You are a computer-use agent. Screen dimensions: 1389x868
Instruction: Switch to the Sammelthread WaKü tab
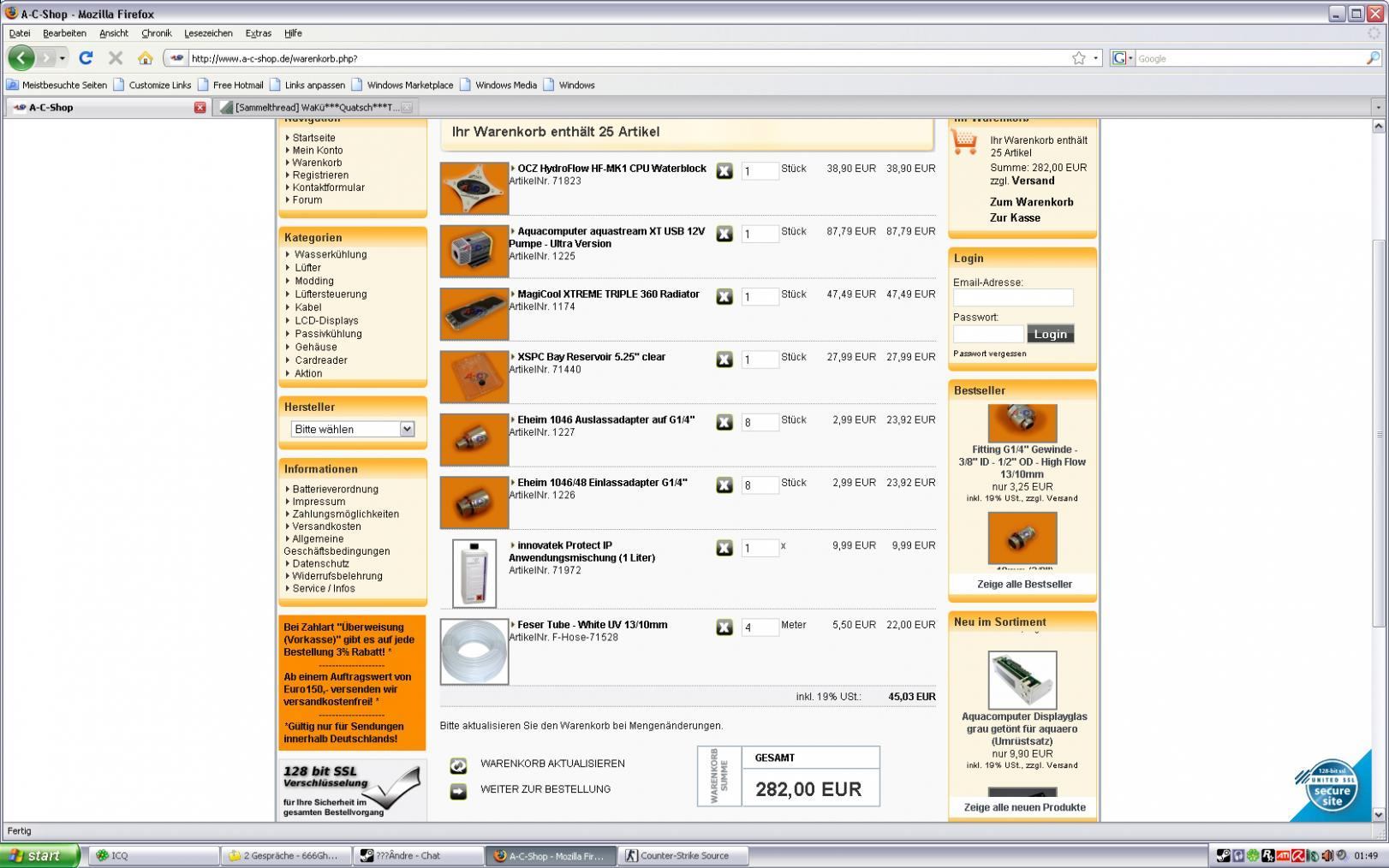coord(315,107)
